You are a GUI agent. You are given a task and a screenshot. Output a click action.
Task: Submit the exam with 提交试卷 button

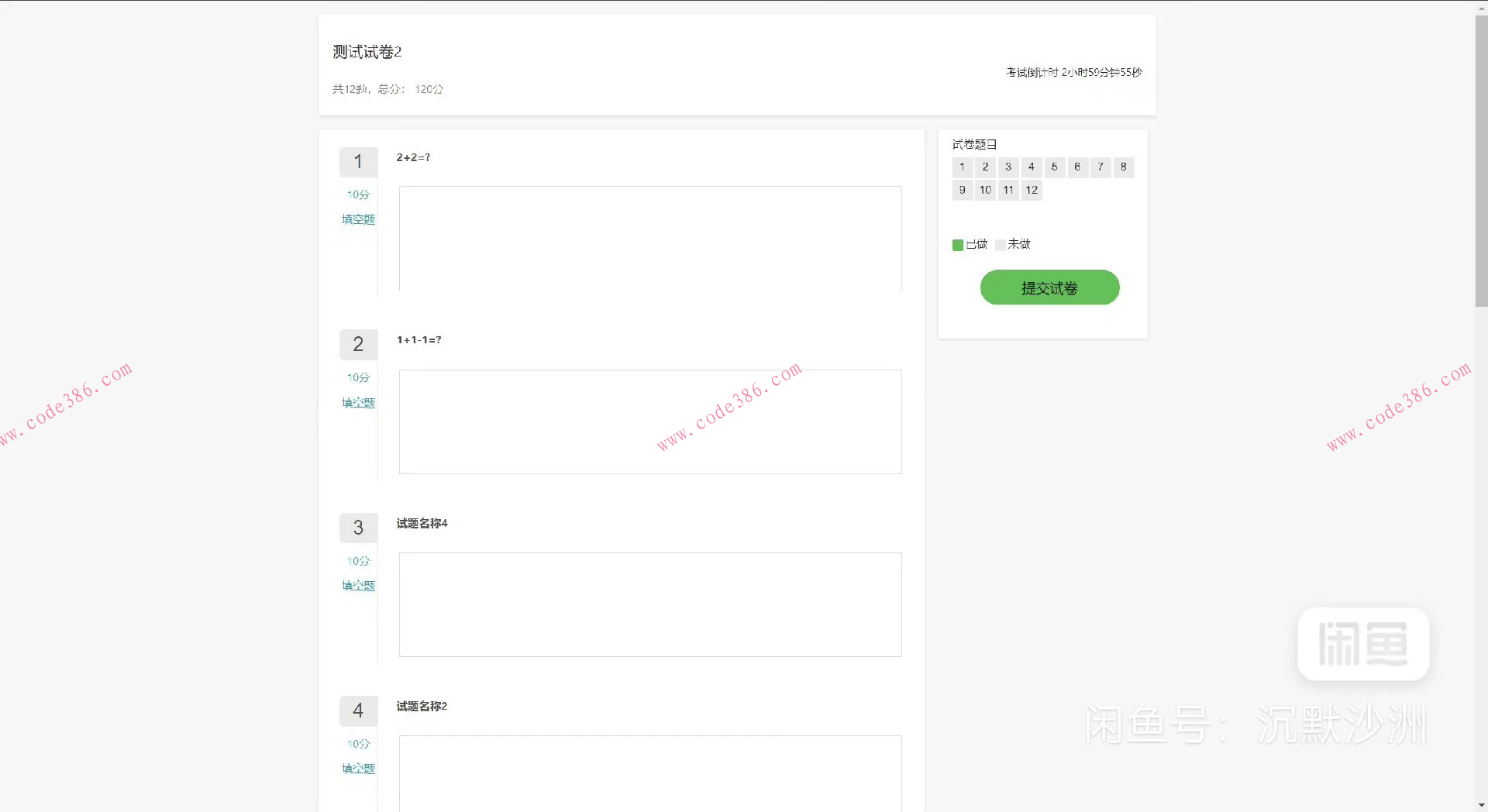click(1049, 287)
